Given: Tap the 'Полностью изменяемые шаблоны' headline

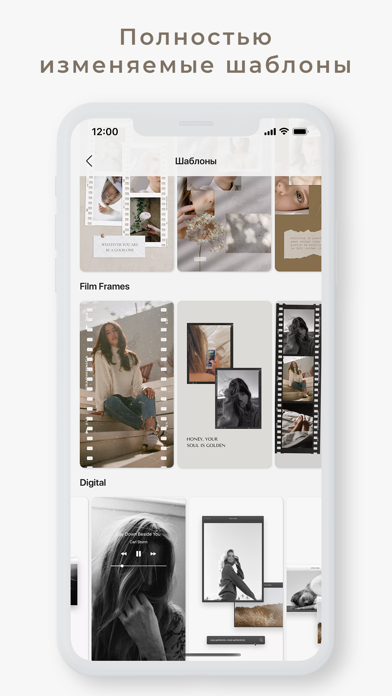Looking at the screenshot, I should [x=196, y=51].
